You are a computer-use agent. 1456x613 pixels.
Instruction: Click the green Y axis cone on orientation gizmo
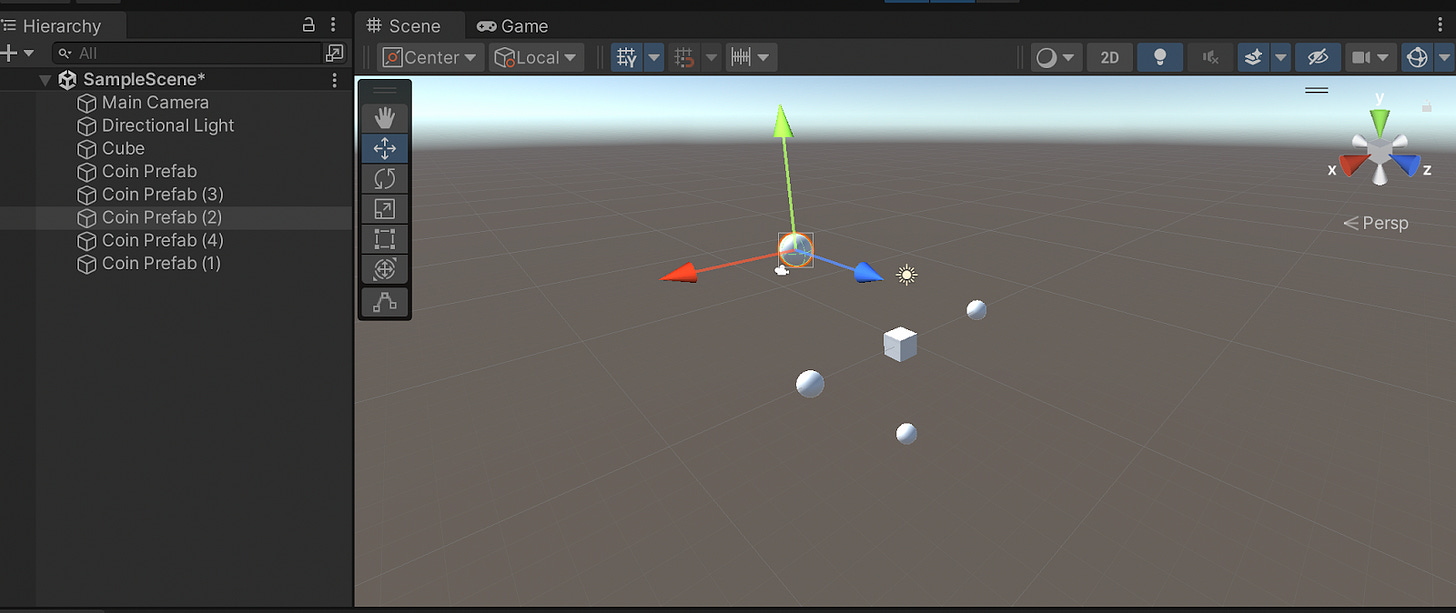(1380, 122)
